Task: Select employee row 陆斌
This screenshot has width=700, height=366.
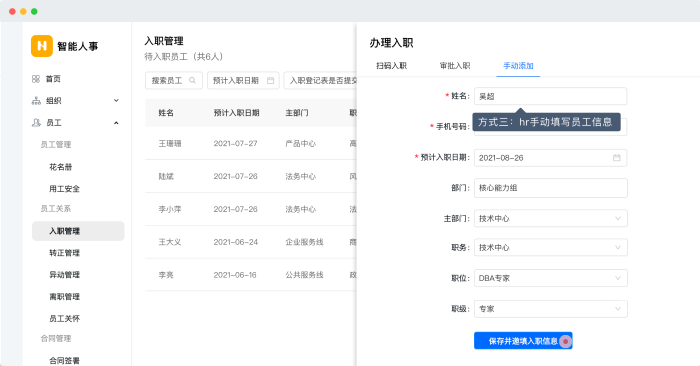Action: (251, 176)
